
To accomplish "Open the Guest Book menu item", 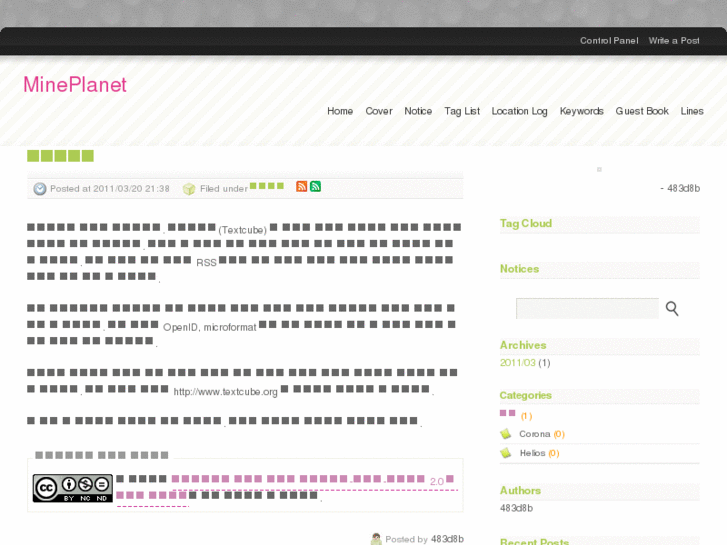I will pyautogui.click(x=642, y=111).
